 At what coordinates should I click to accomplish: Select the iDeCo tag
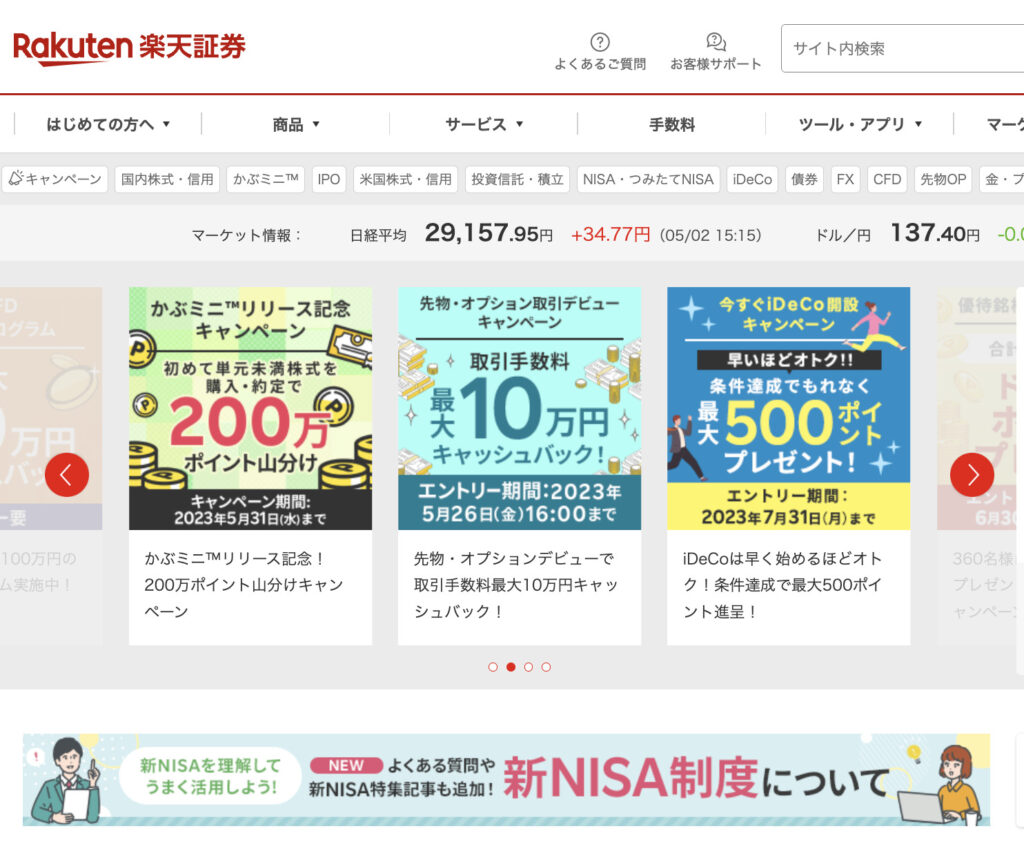[752, 179]
